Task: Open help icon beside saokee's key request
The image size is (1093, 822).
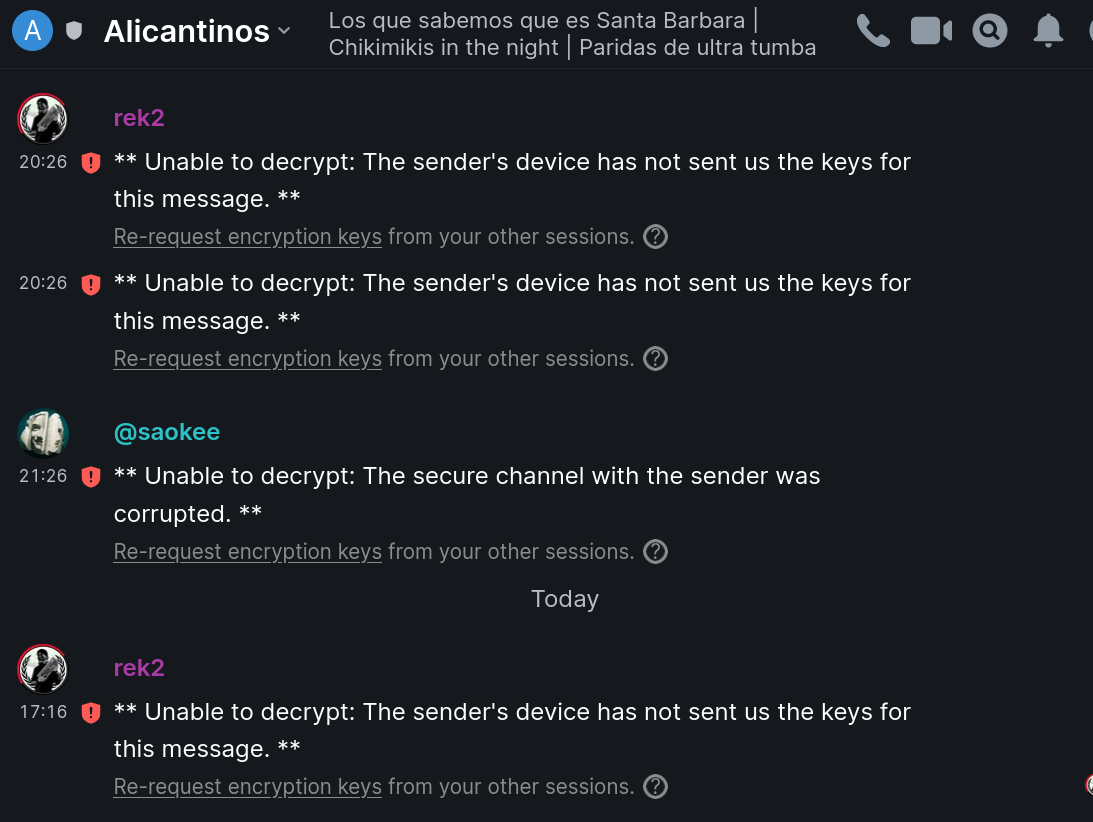Action: [x=655, y=552]
